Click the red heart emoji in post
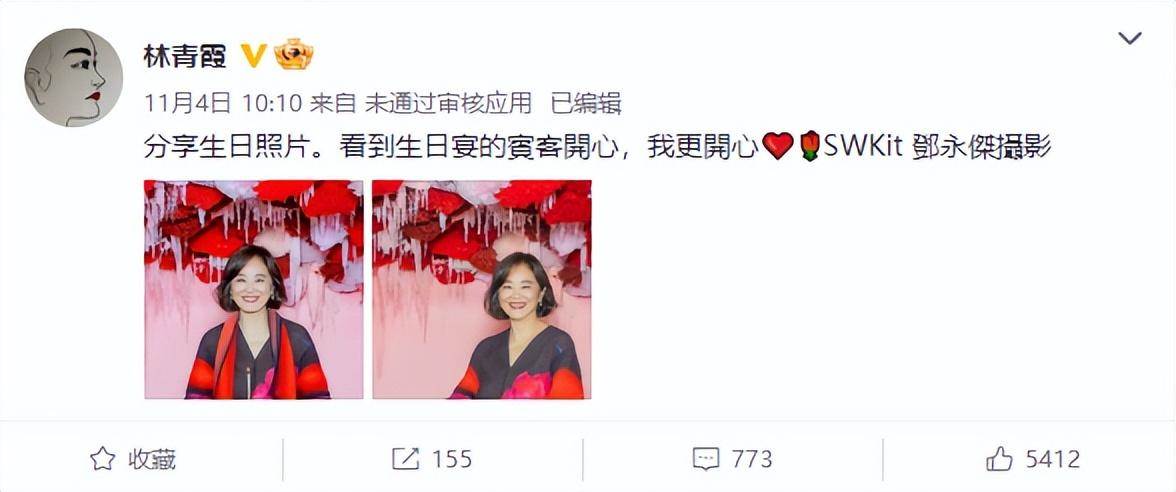1176x492 pixels. [776, 146]
